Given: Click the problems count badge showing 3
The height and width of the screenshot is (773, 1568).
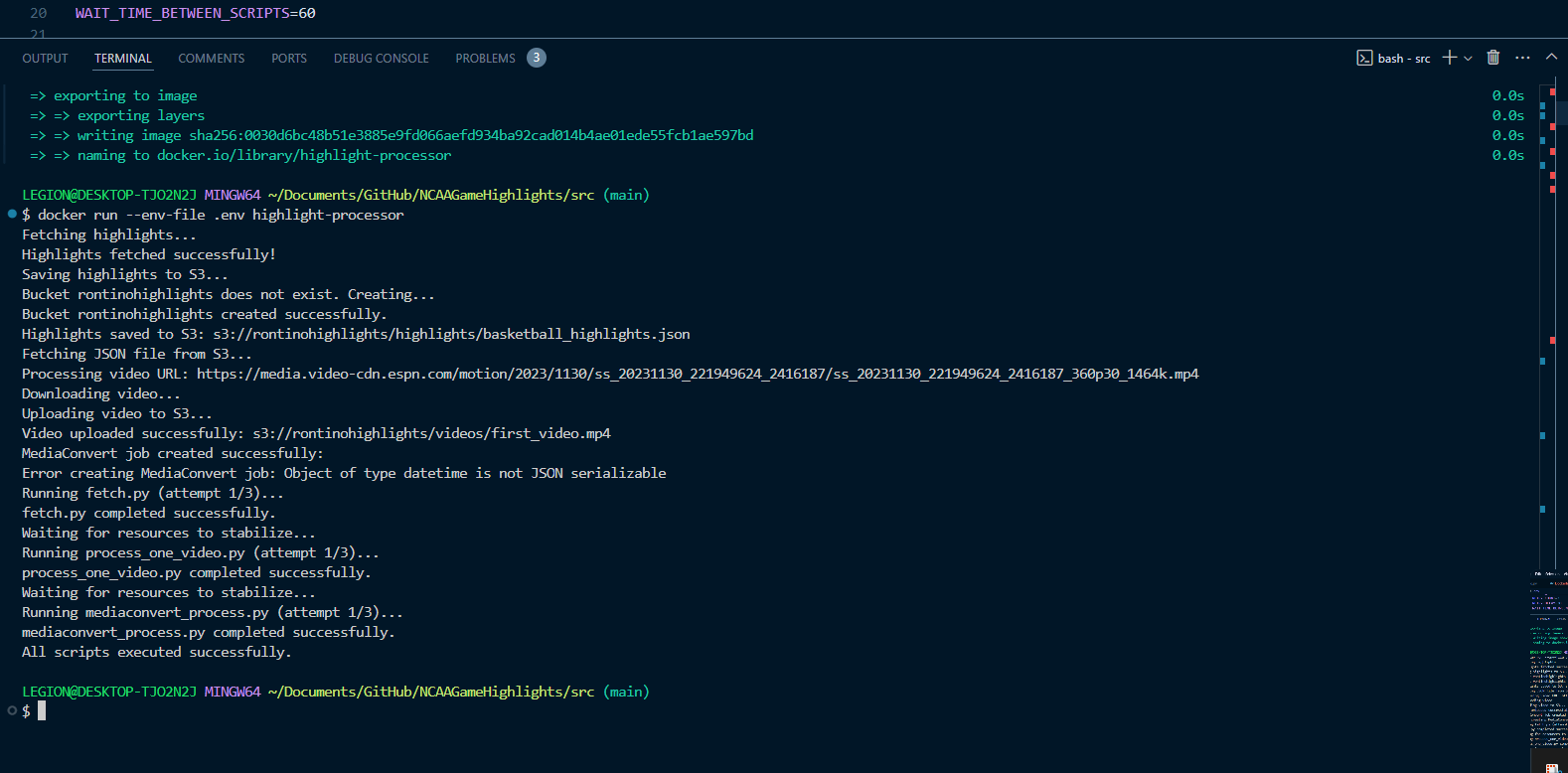Looking at the screenshot, I should click(x=537, y=58).
